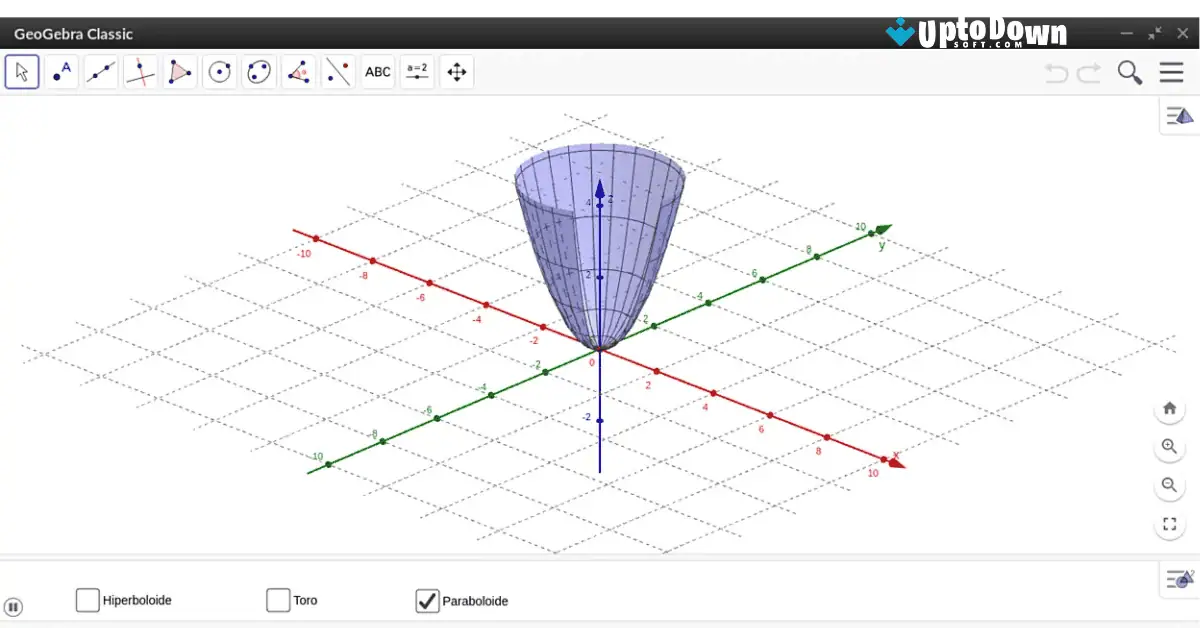Screen dimensions: 1200x628
Task: Open the search function
Action: tap(1129, 72)
